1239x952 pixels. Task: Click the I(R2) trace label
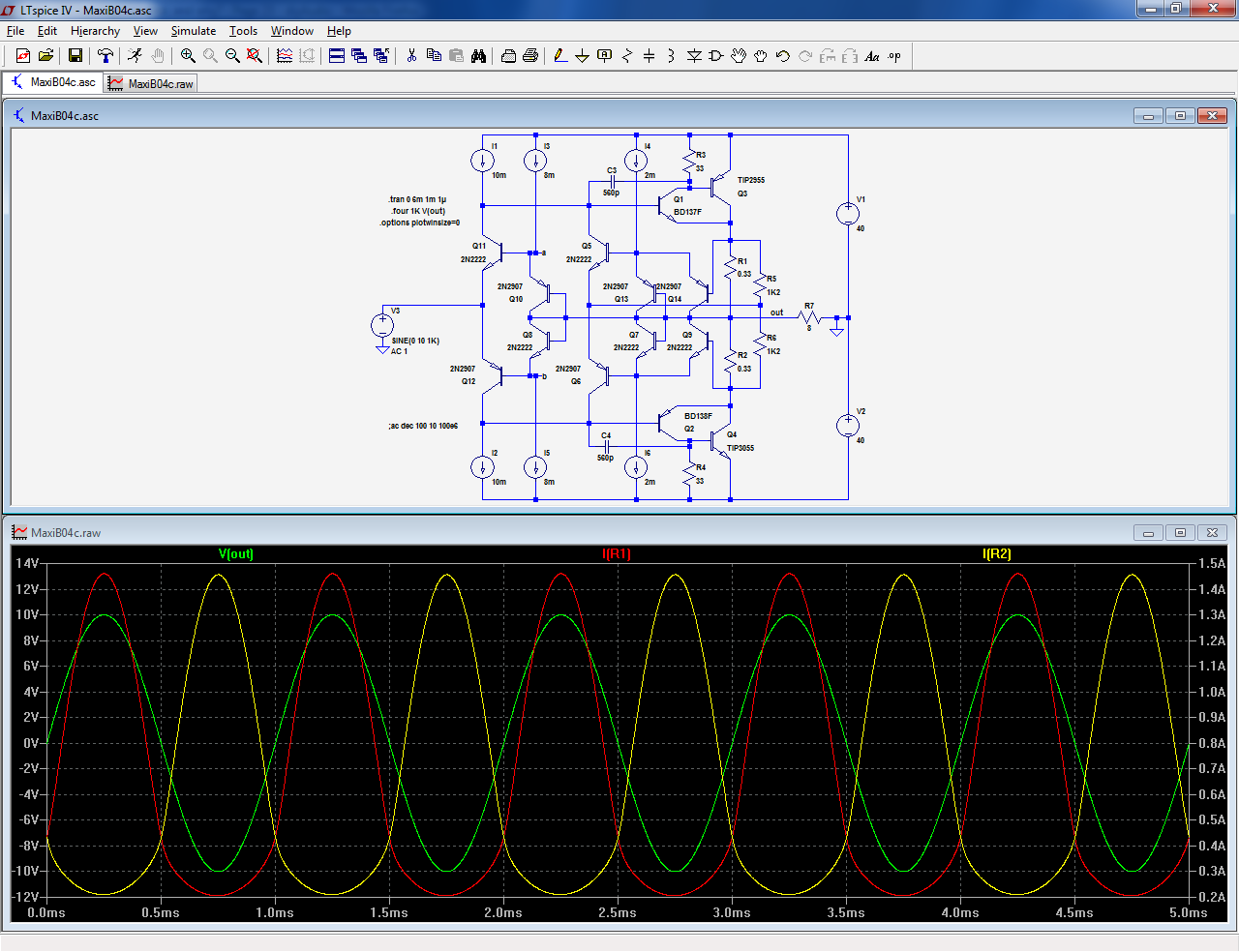tap(997, 554)
